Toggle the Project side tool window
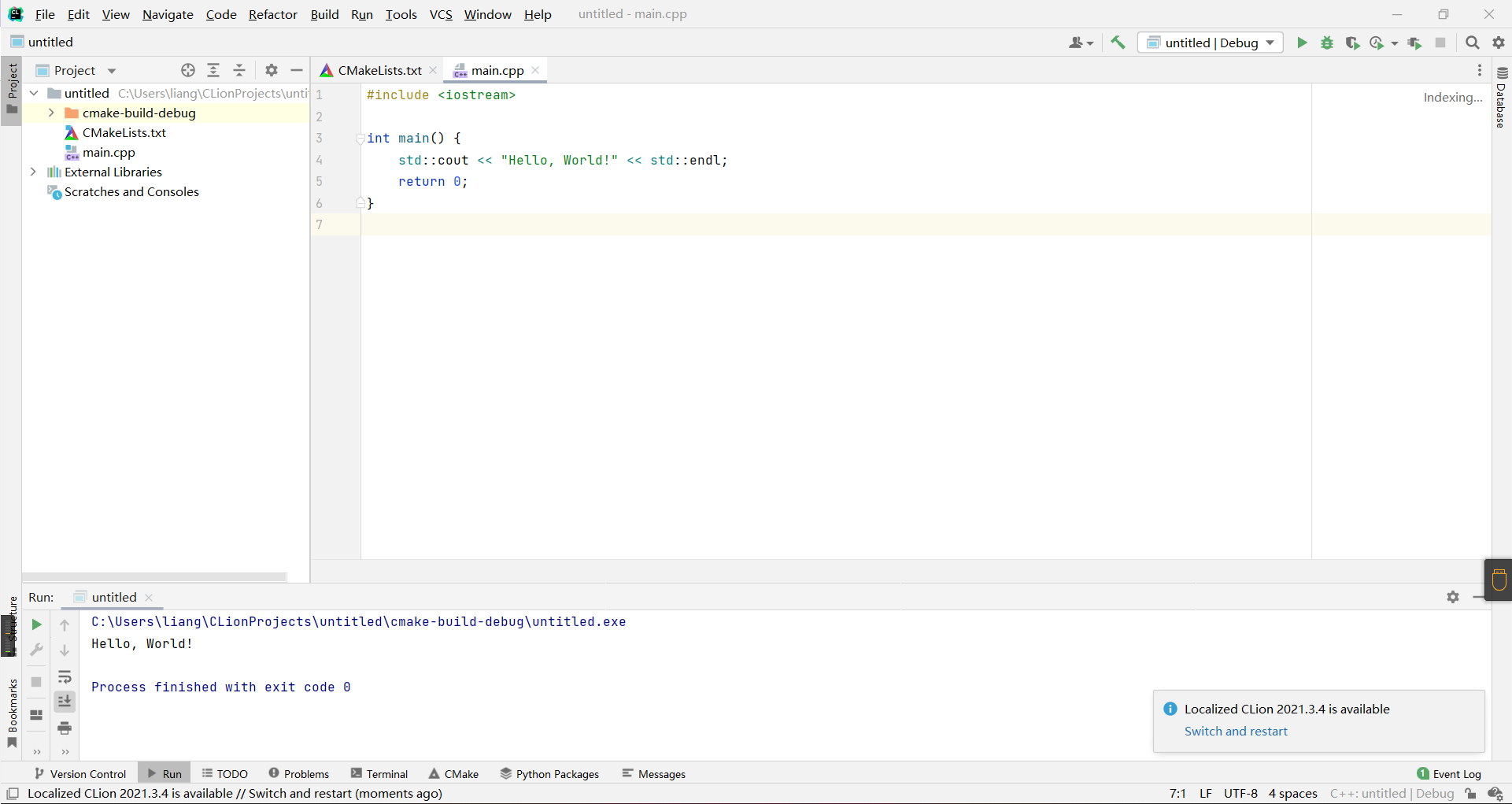Viewport: 1512px width, 804px height. [11, 90]
